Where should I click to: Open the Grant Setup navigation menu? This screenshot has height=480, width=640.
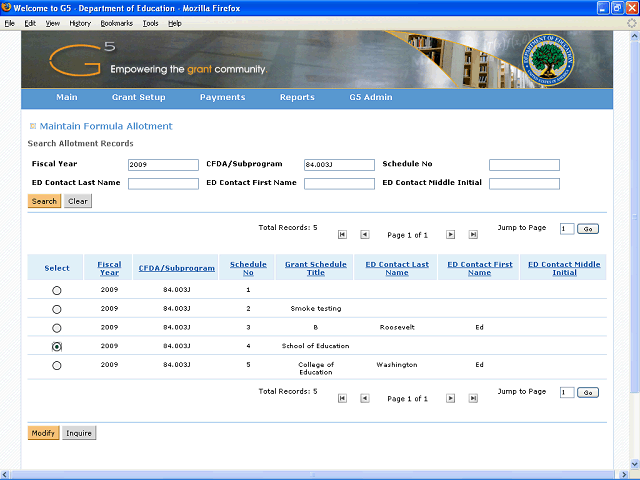click(138, 98)
